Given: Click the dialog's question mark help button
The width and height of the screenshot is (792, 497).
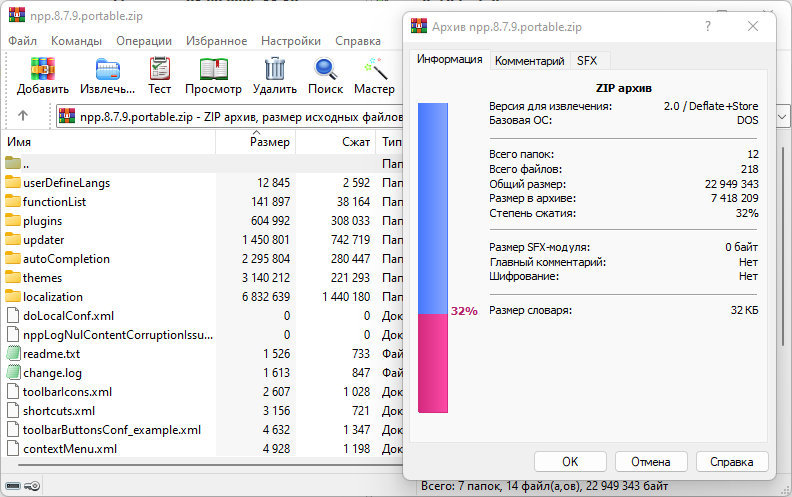Looking at the screenshot, I should [708, 26].
